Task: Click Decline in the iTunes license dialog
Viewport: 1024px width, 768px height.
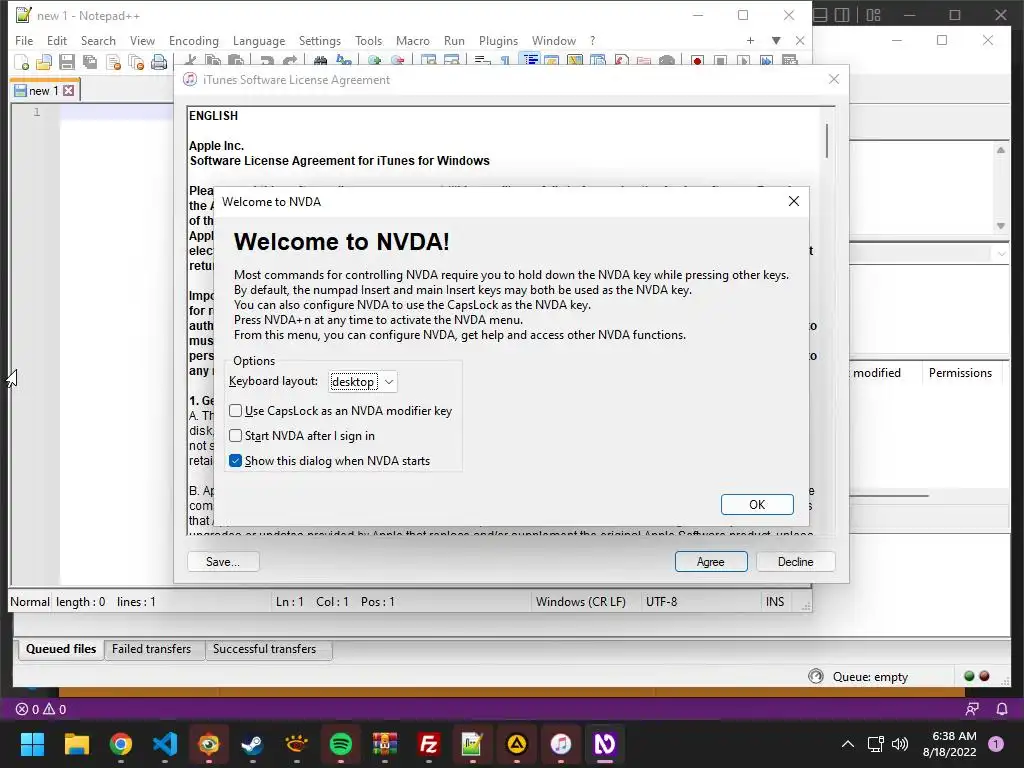Action: click(x=795, y=562)
